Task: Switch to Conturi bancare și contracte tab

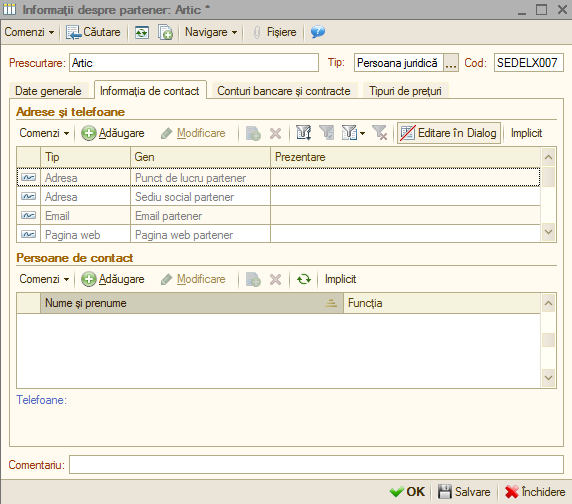Action: click(x=284, y=91)
